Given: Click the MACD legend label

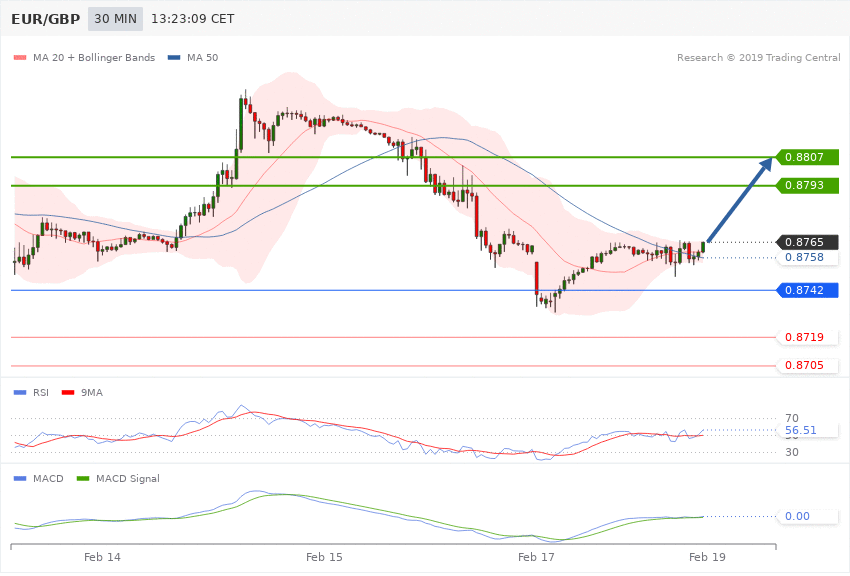Looking at the screenshot, I should coord(48,478).
